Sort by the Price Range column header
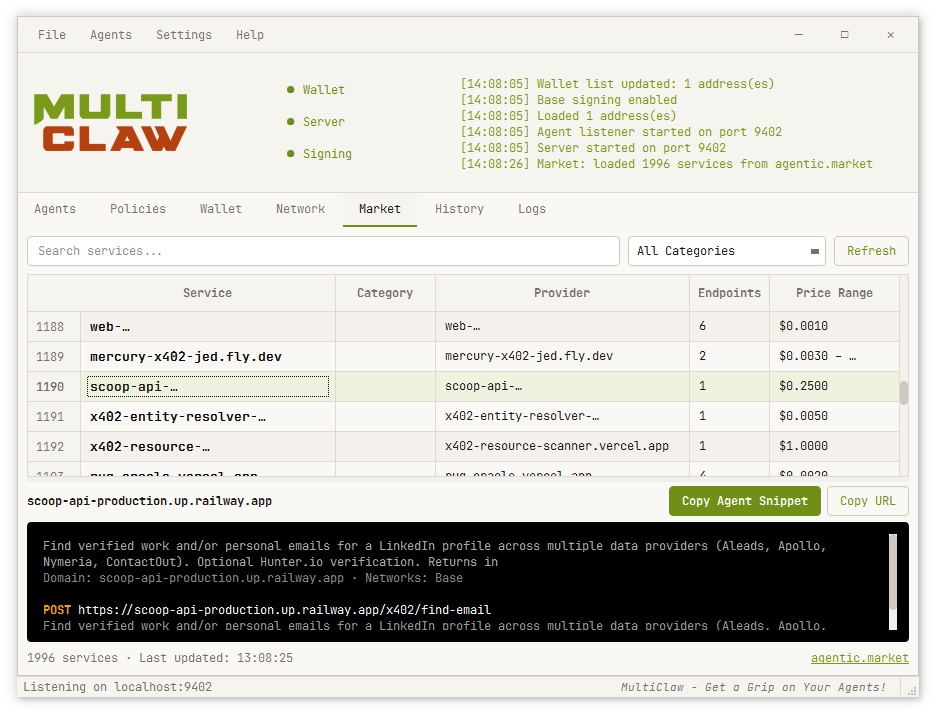 [835, 293]
